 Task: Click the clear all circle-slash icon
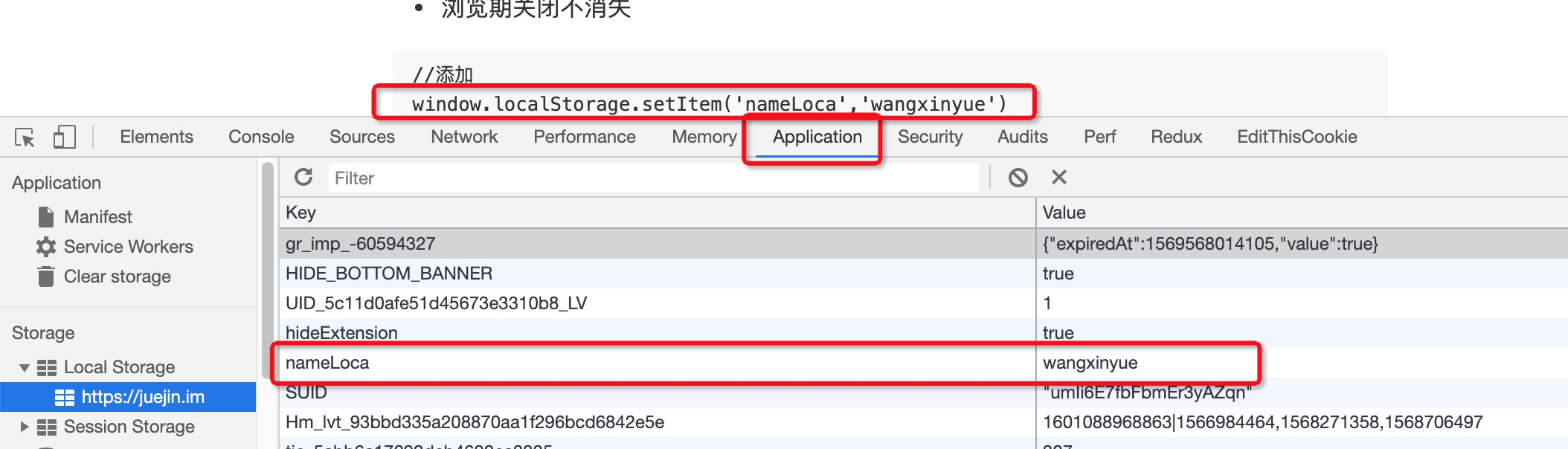(1018, 178)
